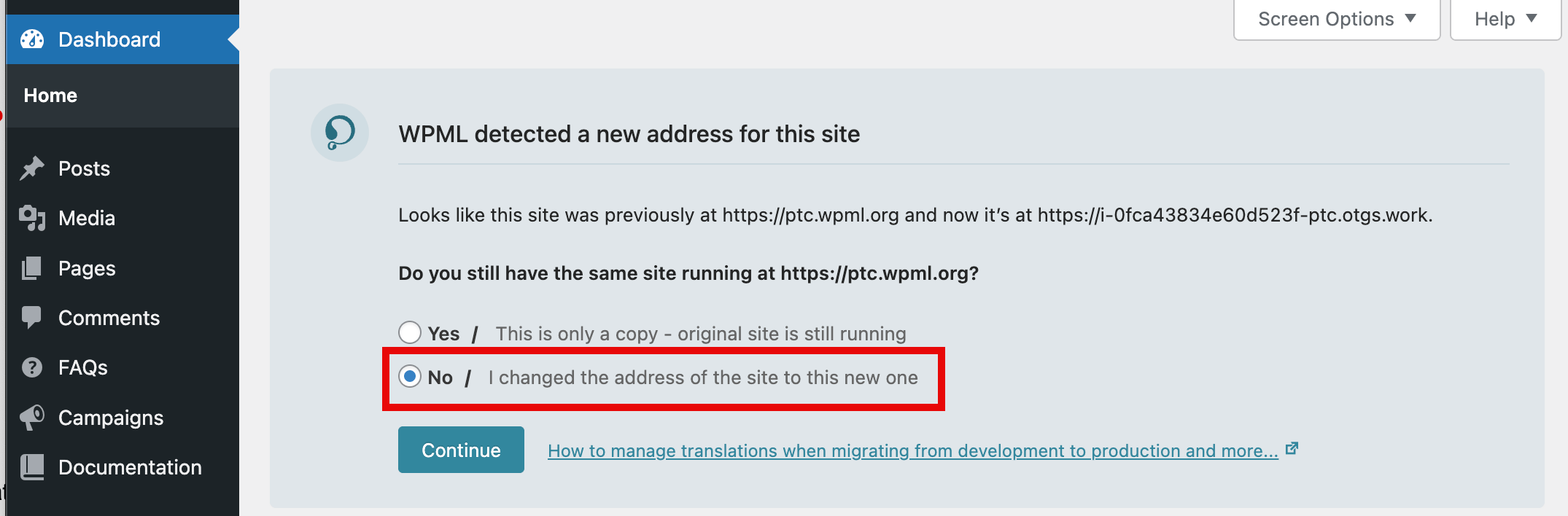Open the Posts menu

123,168
